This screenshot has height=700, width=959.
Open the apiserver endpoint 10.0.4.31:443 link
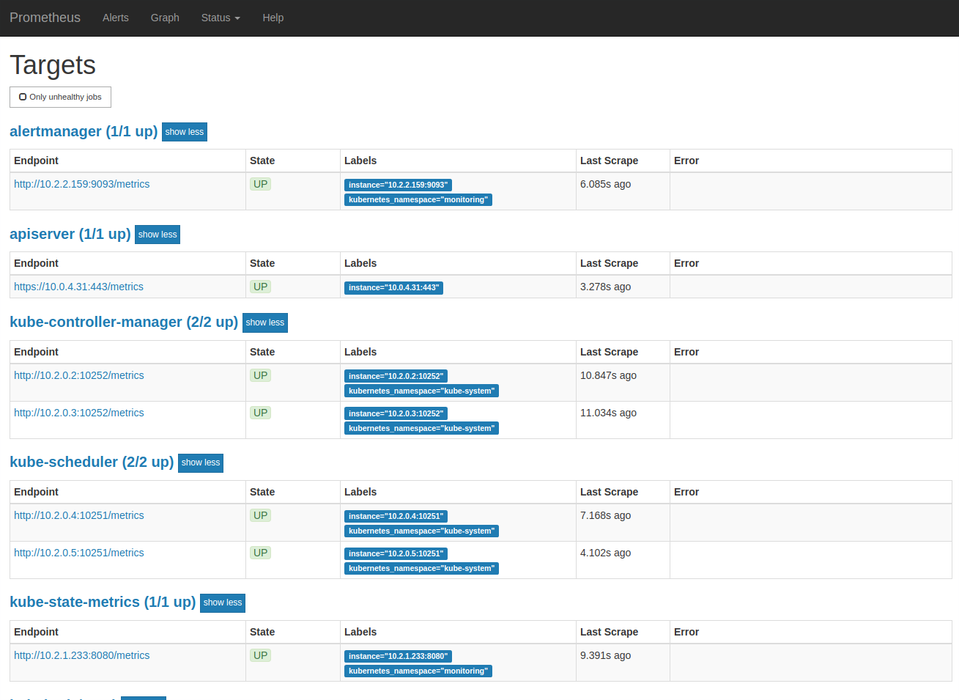79,287
